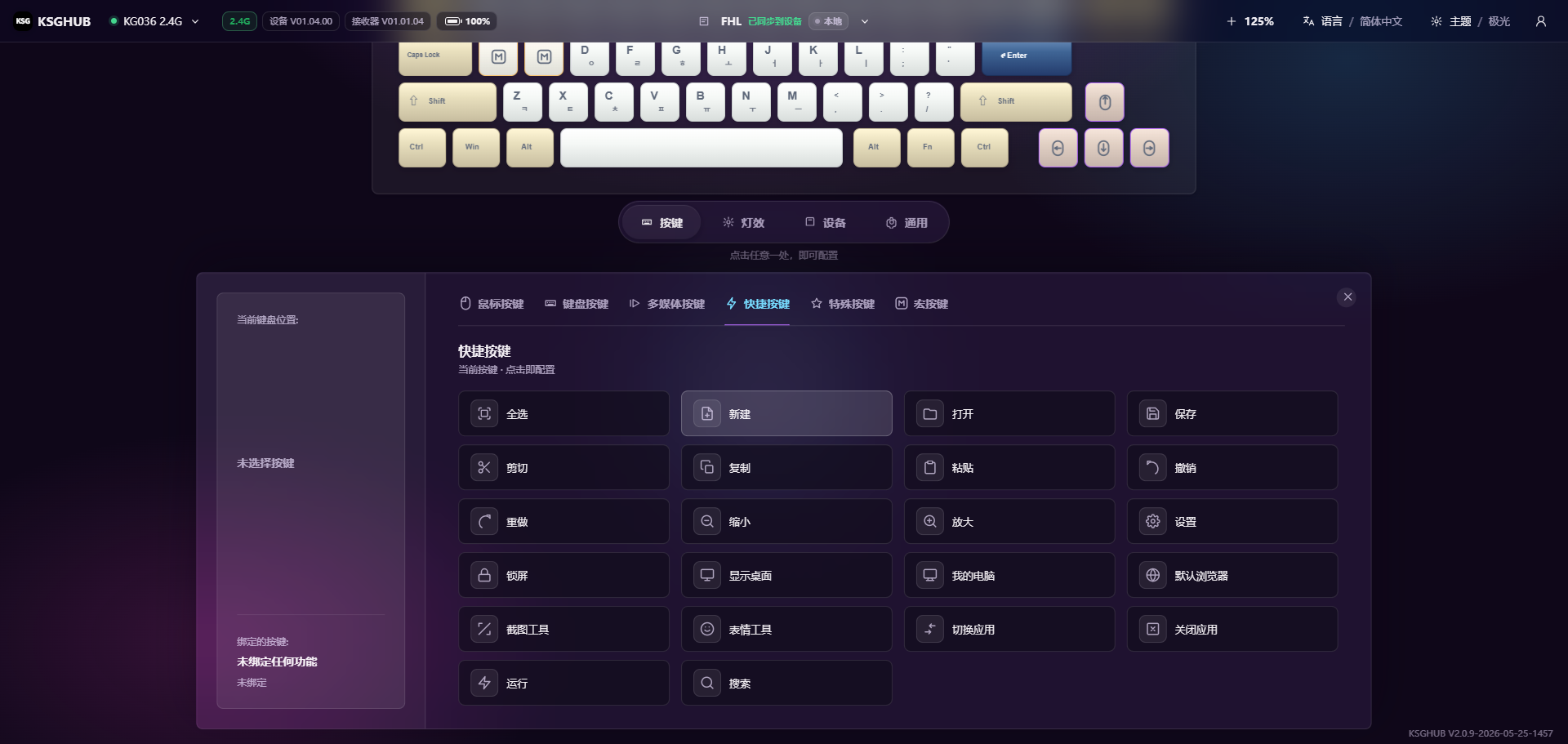Select the Fn key
Screen dimensions: 1568x744
[x=930, y=148]
